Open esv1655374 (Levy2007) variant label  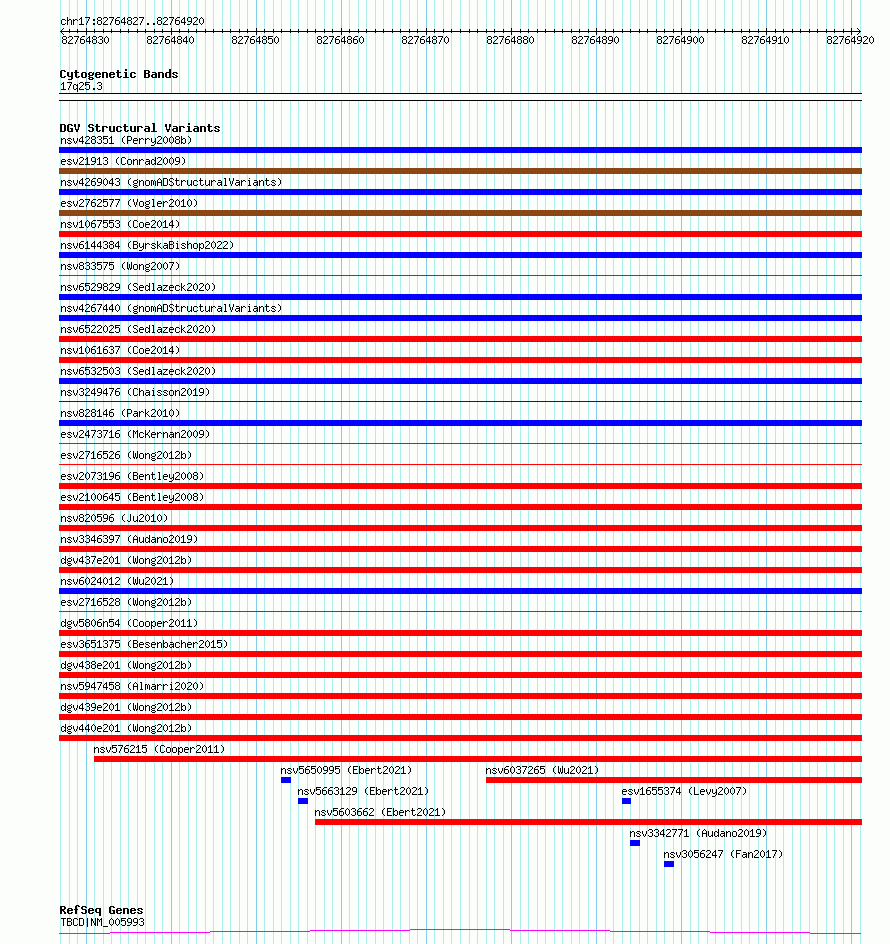click(x=684, y=792)
